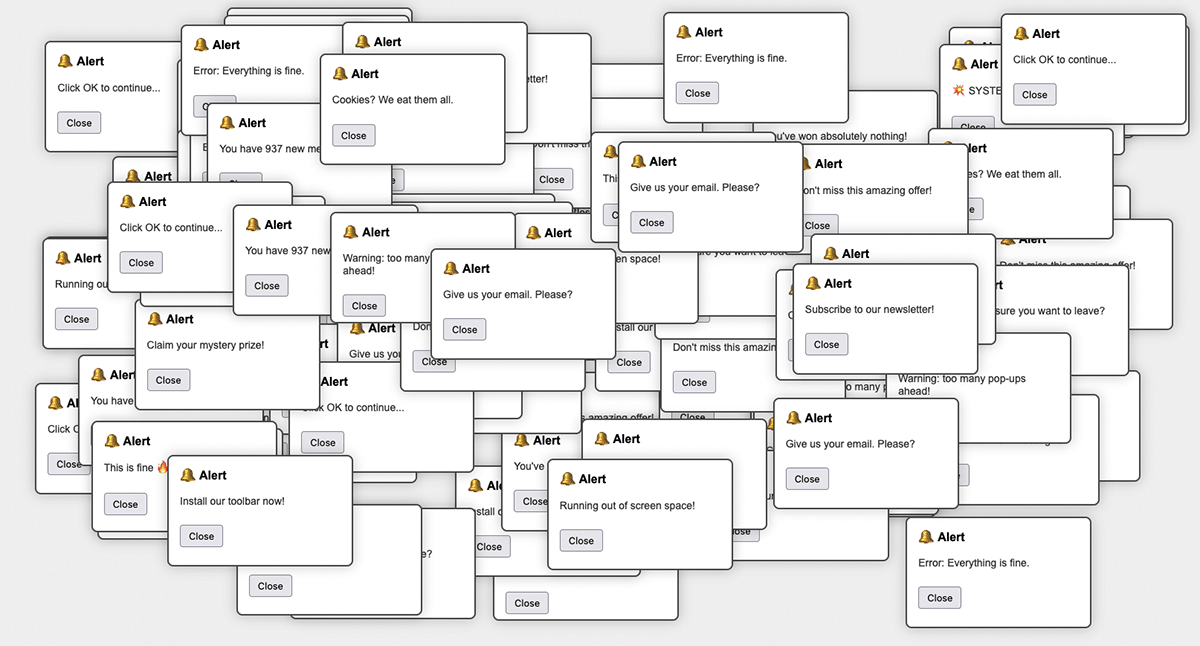Close the Cookies? We eat them all alert
The image size is (1200, 646).
point(353,136)
